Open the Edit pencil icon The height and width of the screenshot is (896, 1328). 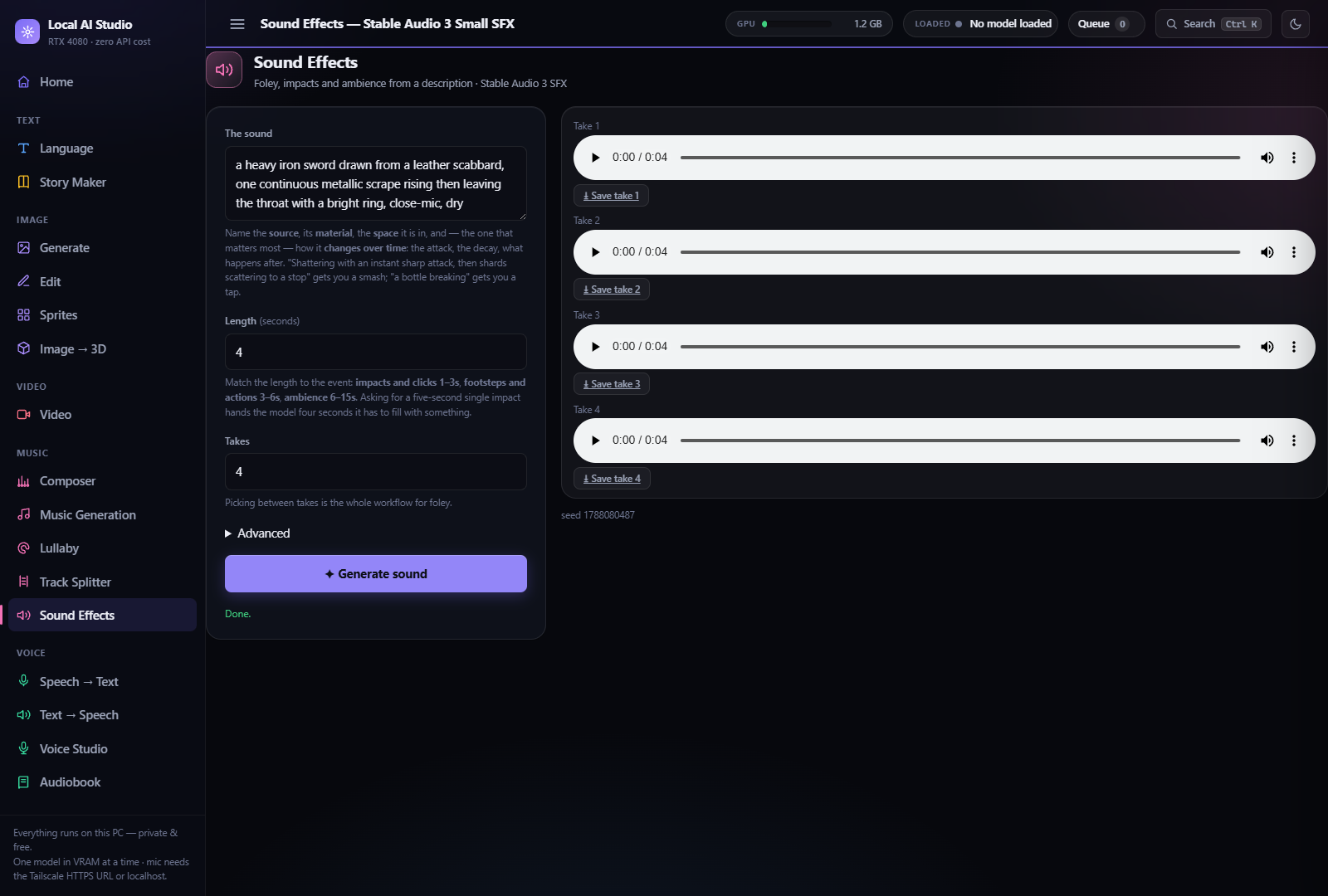pos(24,281)
